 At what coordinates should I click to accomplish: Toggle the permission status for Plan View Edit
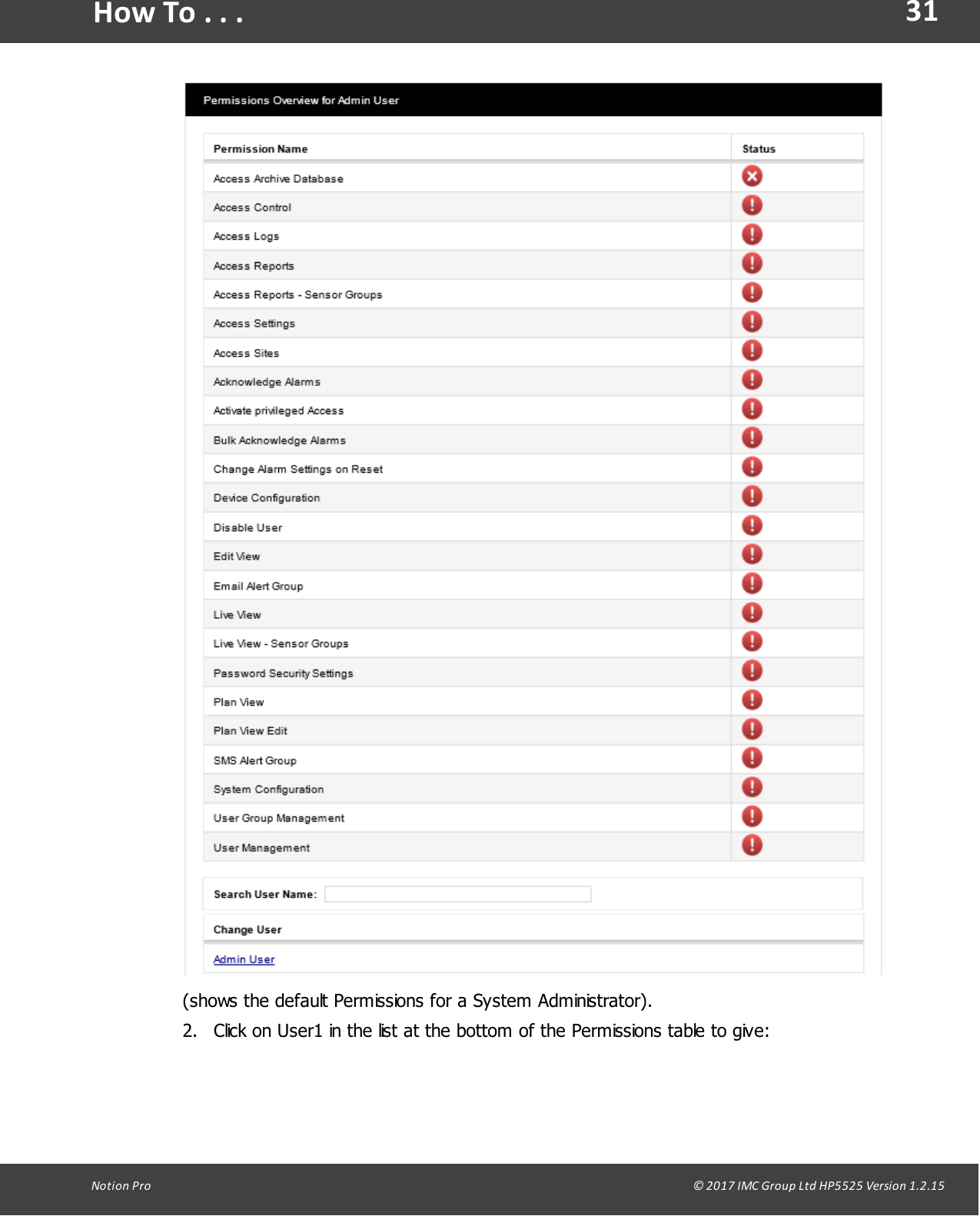752,729
